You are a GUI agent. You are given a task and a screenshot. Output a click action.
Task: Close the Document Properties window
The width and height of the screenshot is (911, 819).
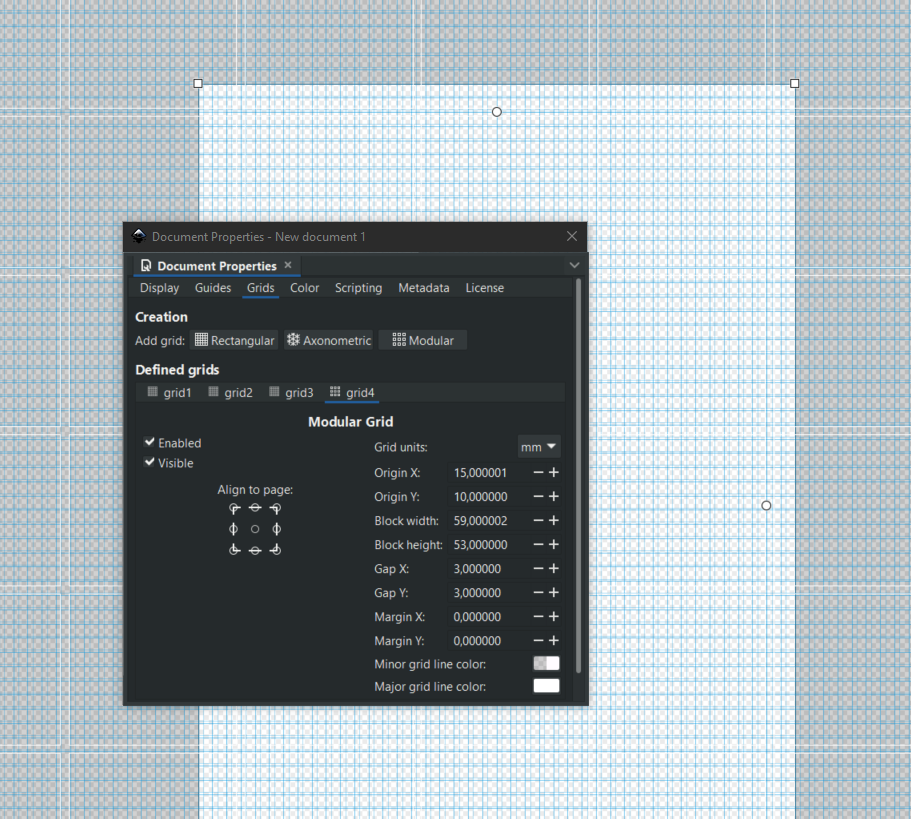click(572, 236)
